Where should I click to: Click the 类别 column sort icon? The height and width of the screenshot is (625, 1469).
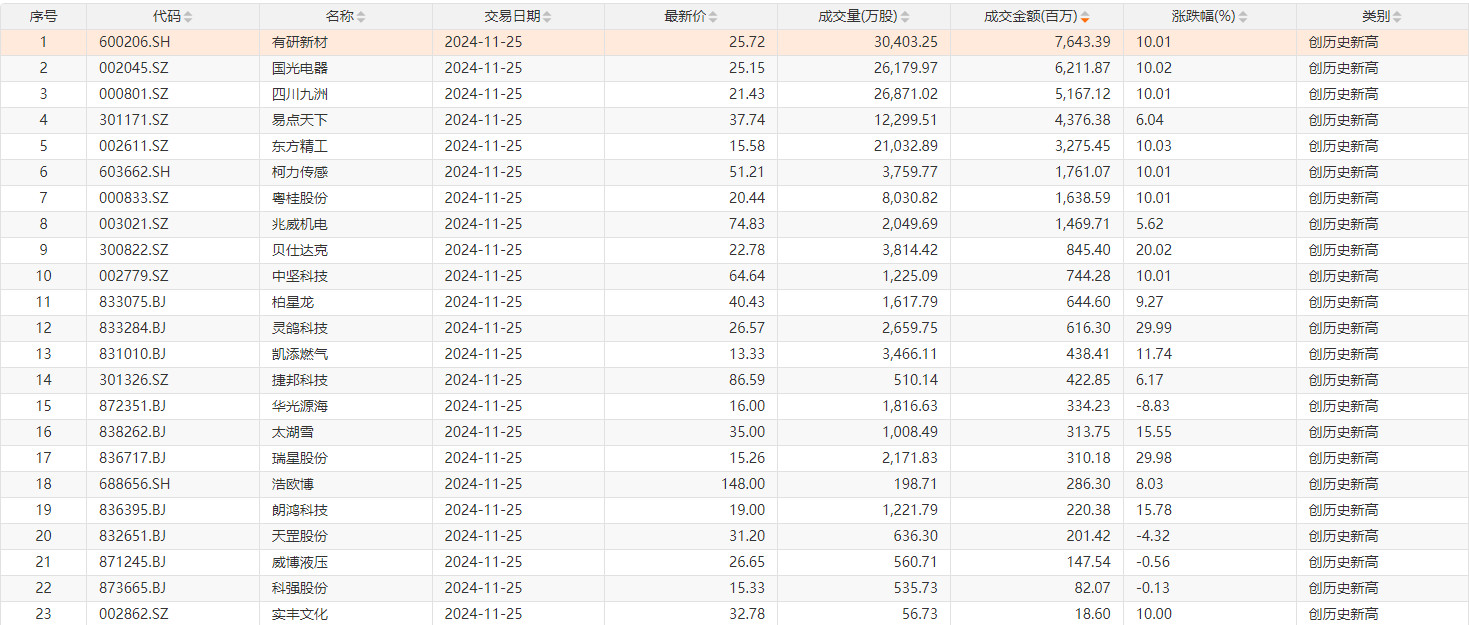(x=1396, y=17)
